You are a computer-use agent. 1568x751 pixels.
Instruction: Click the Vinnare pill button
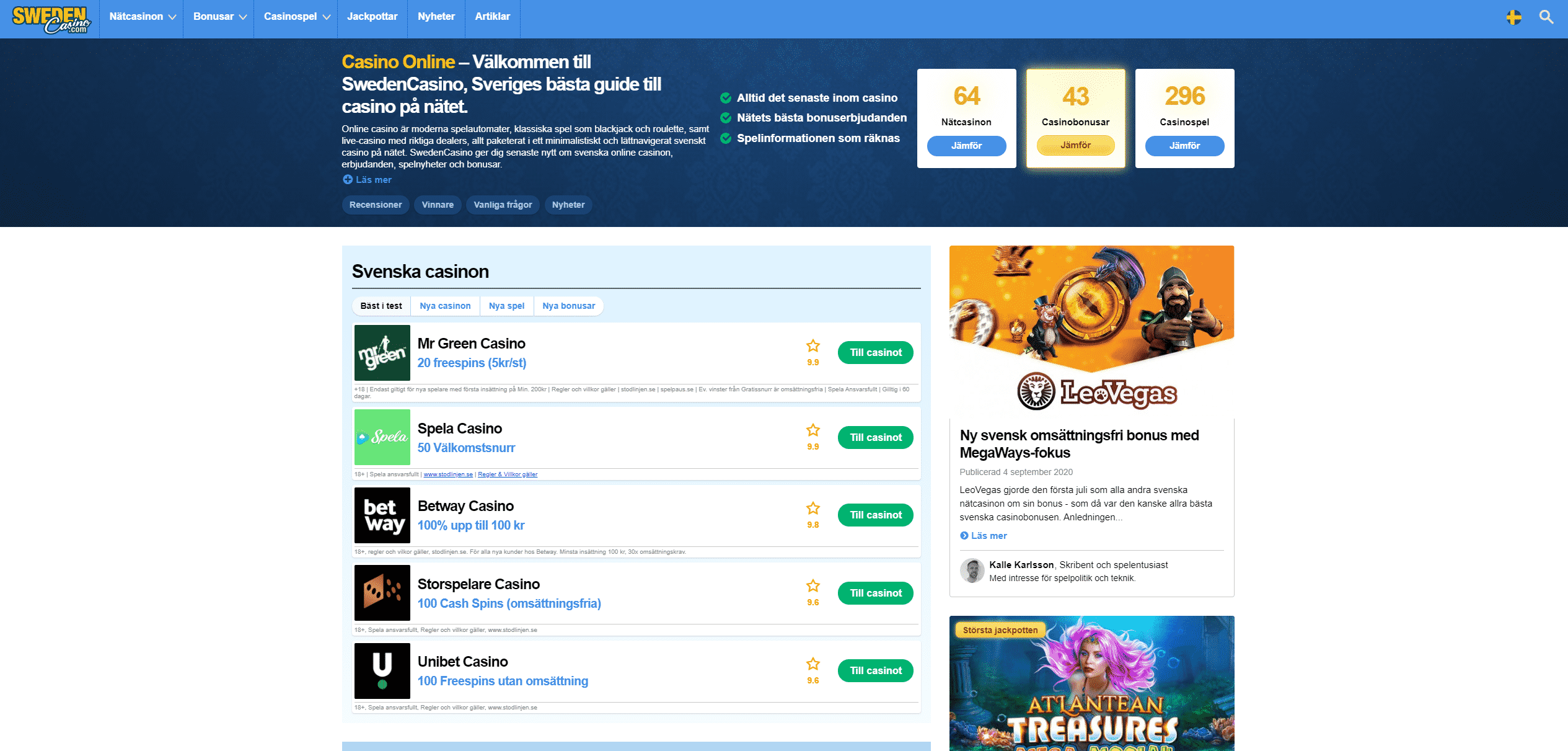point(438,205)
